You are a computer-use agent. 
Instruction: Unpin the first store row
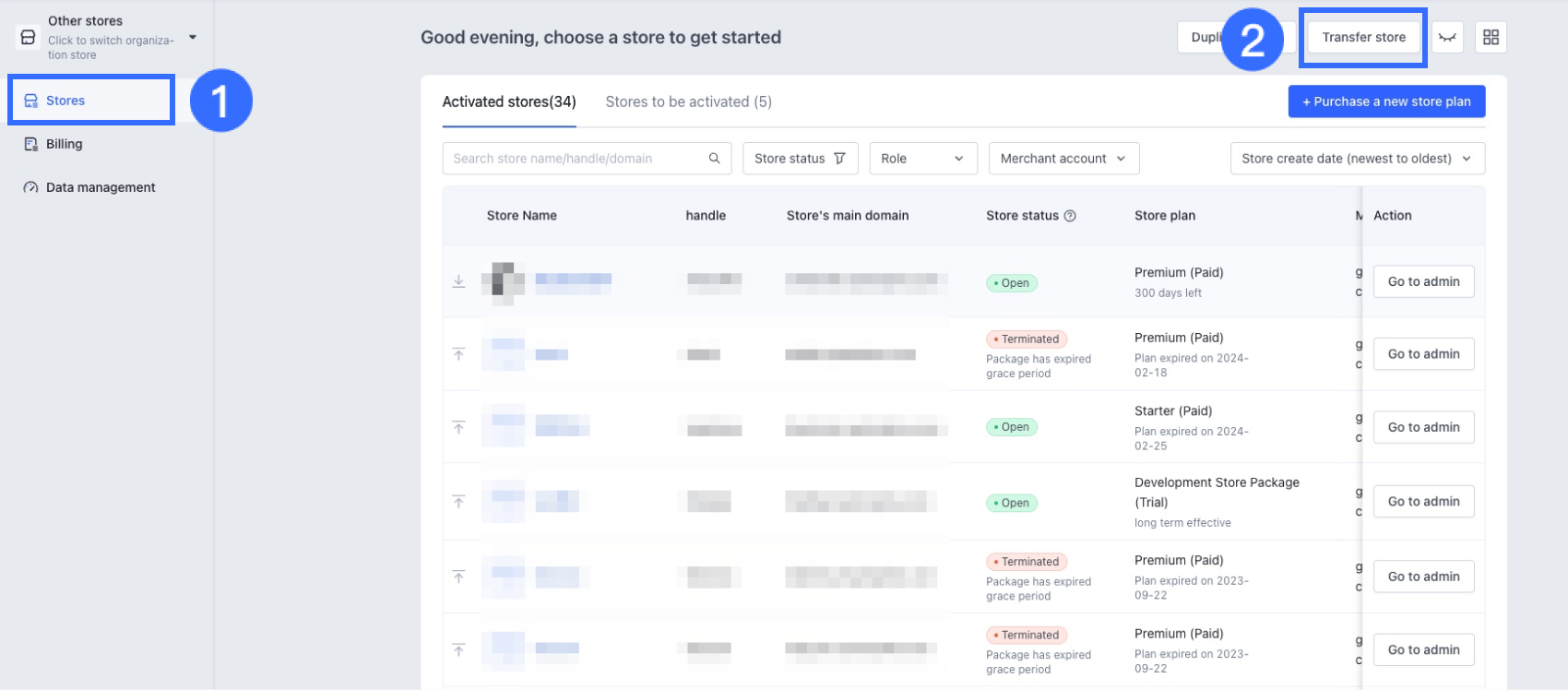[x=458, y=281]
